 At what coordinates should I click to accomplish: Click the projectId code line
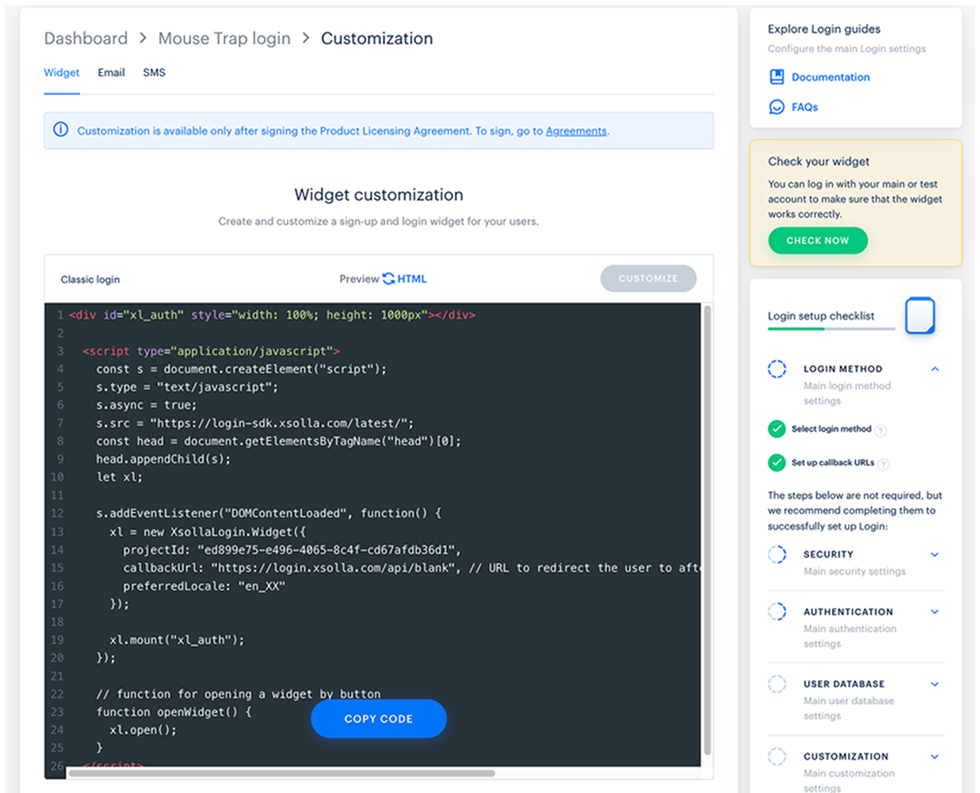[291, 550]
